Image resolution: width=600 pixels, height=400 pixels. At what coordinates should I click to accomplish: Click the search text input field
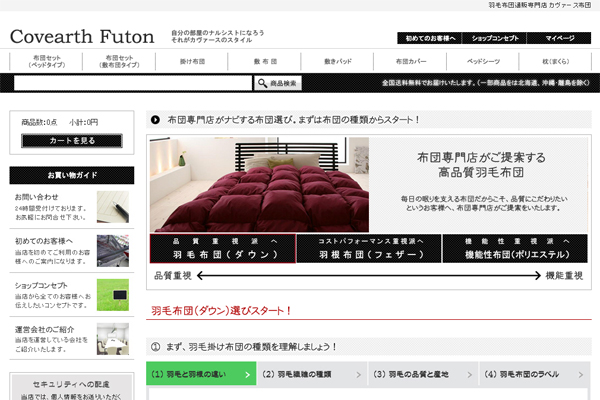[x=126, y=83]
